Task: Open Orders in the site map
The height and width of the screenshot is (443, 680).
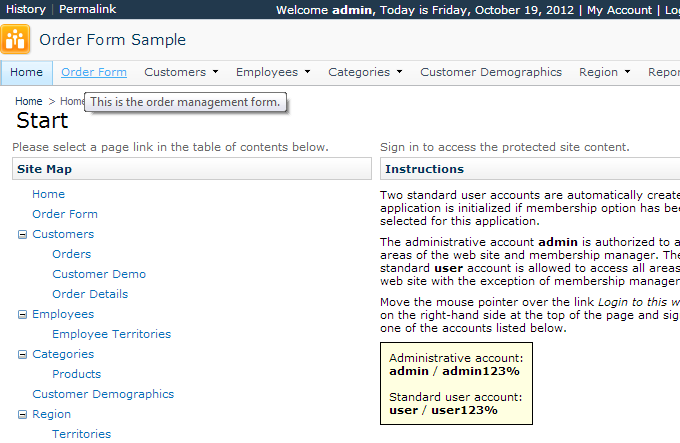Action: (71, 254)
